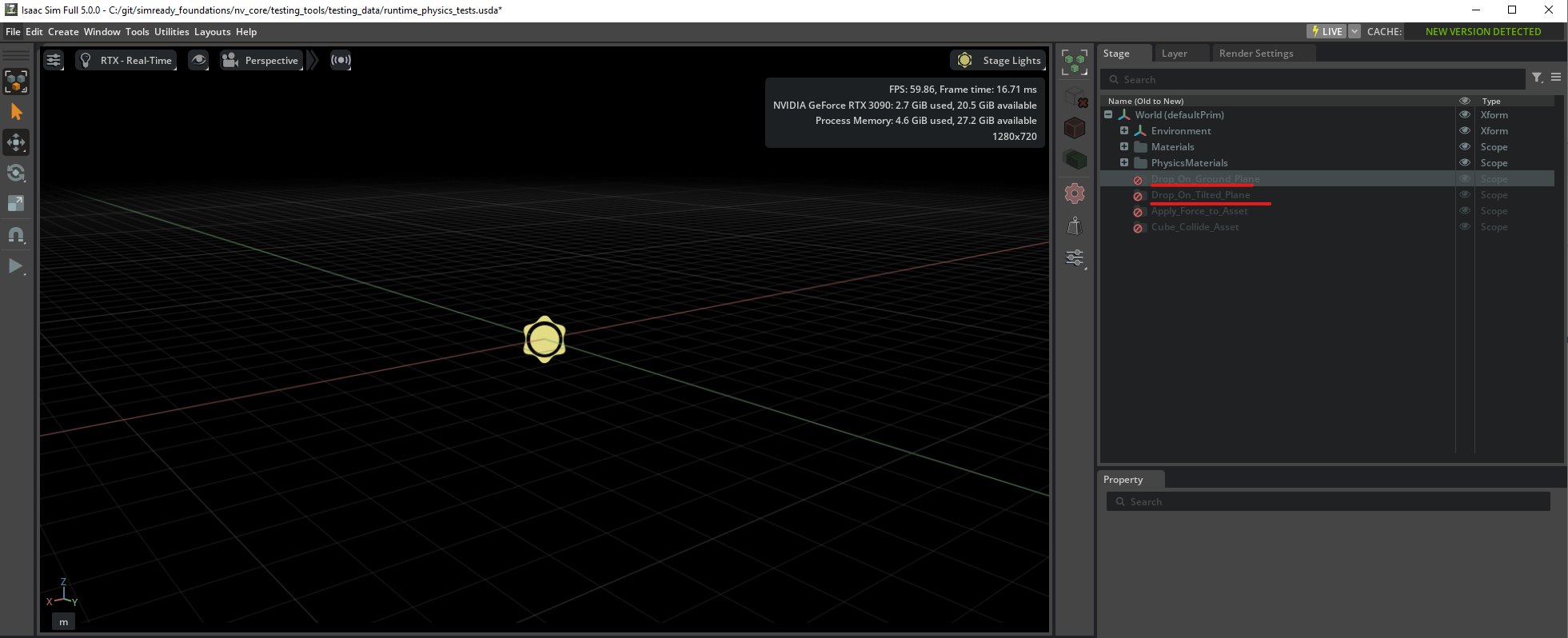The image size is (1568, 638).
Task: Open the Stage filter funnel icon
Action: [x=1537, y=78]
